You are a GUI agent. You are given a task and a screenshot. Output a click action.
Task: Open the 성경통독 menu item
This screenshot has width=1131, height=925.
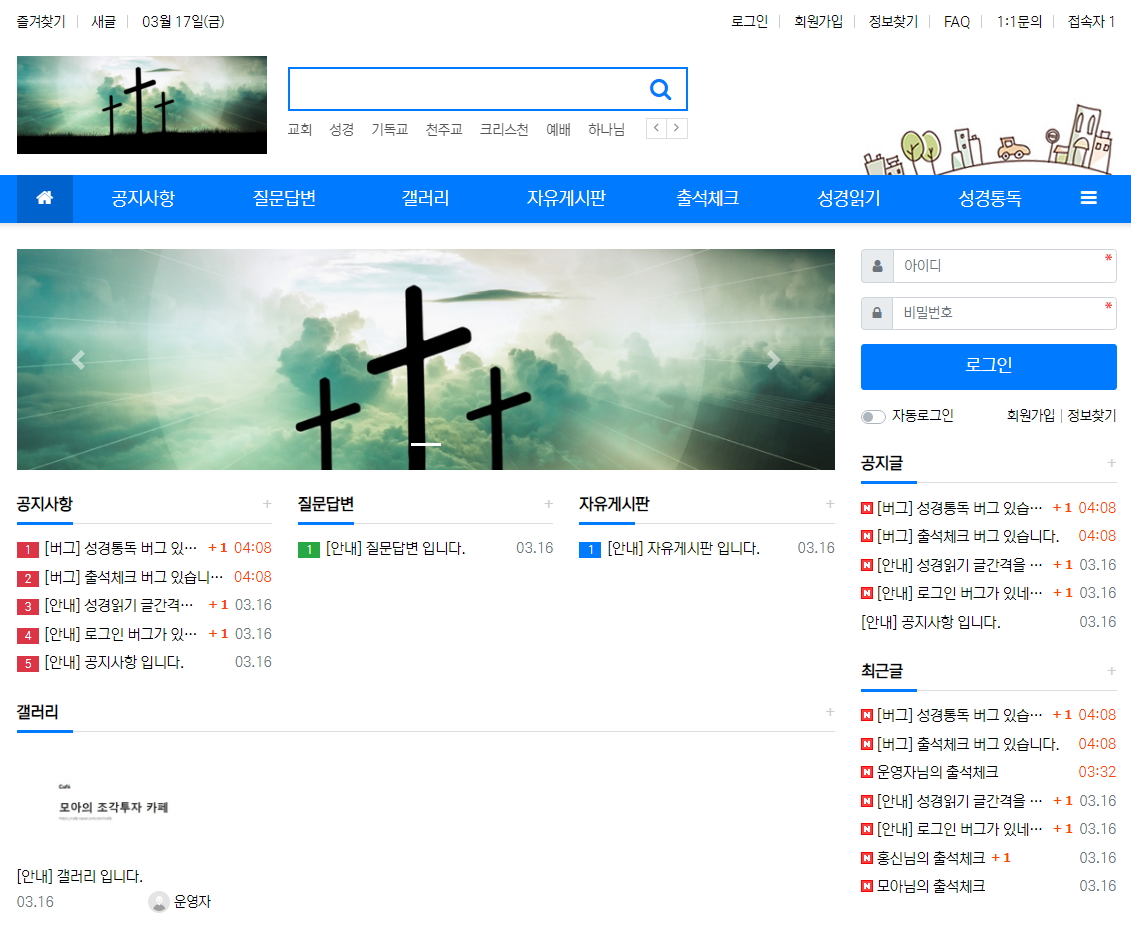point(989,198)
